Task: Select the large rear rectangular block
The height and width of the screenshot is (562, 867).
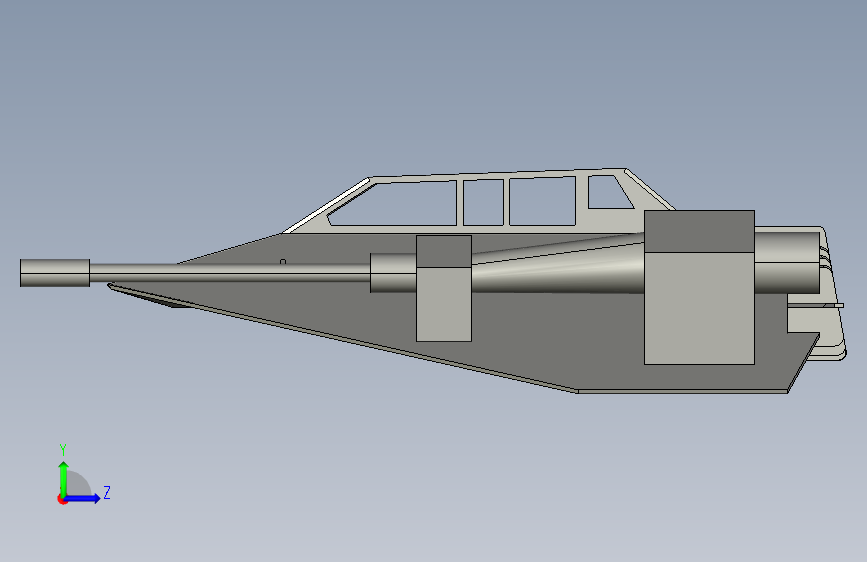Action: click(x=699, y=287)
